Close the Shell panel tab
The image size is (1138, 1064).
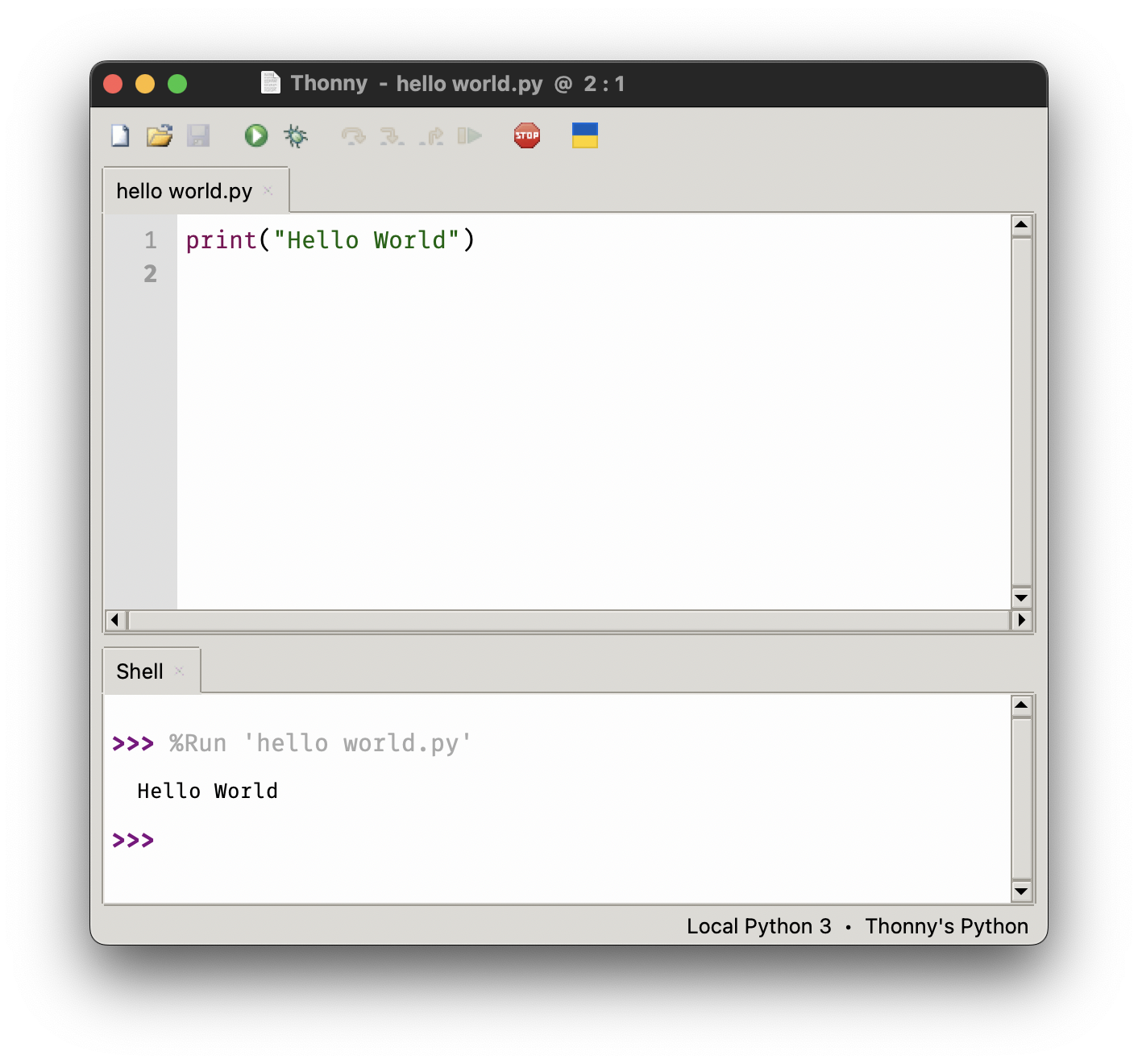click(180, 671)
